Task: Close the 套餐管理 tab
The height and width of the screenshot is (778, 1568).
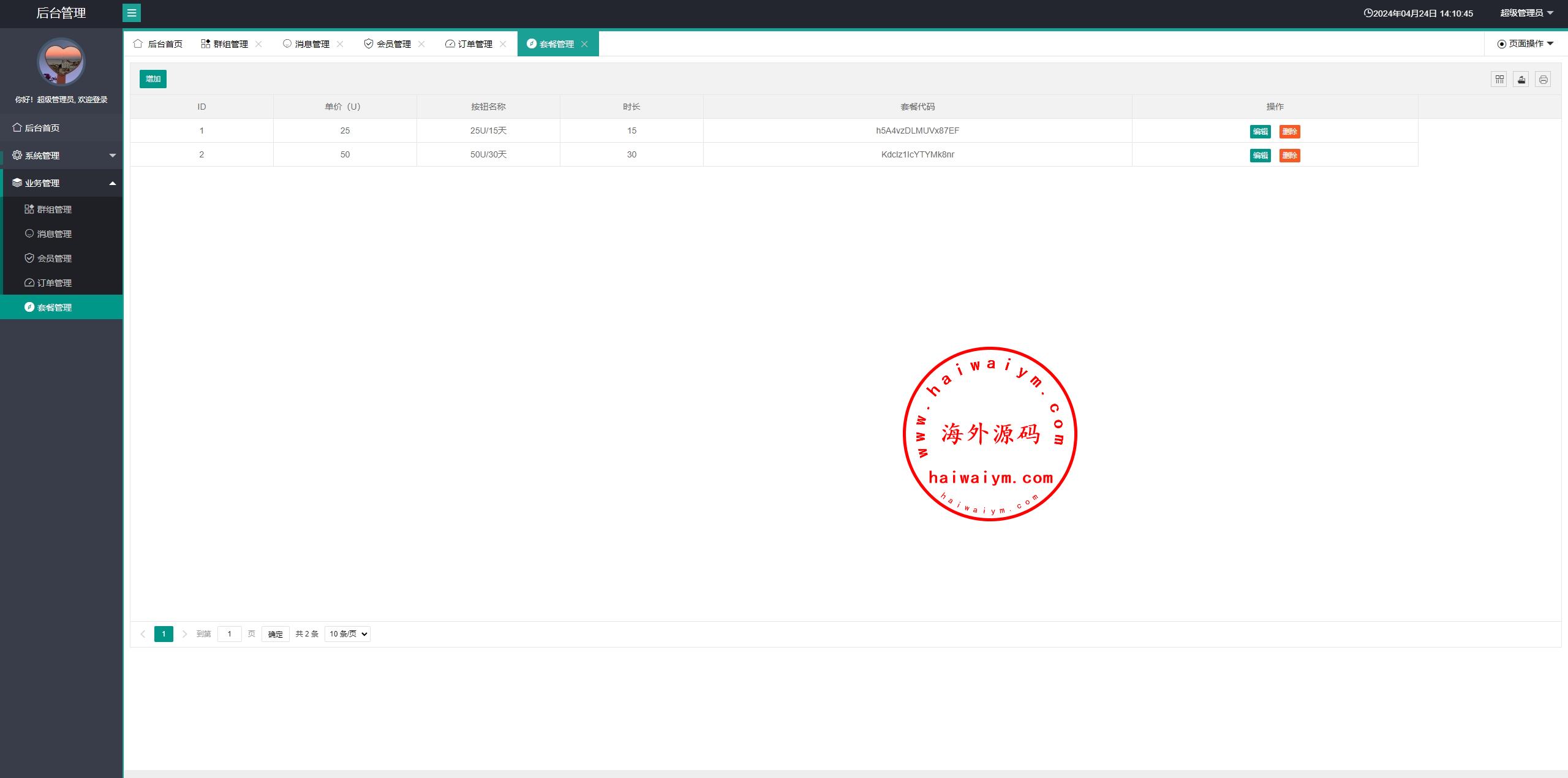Action: tap(584, 44)
